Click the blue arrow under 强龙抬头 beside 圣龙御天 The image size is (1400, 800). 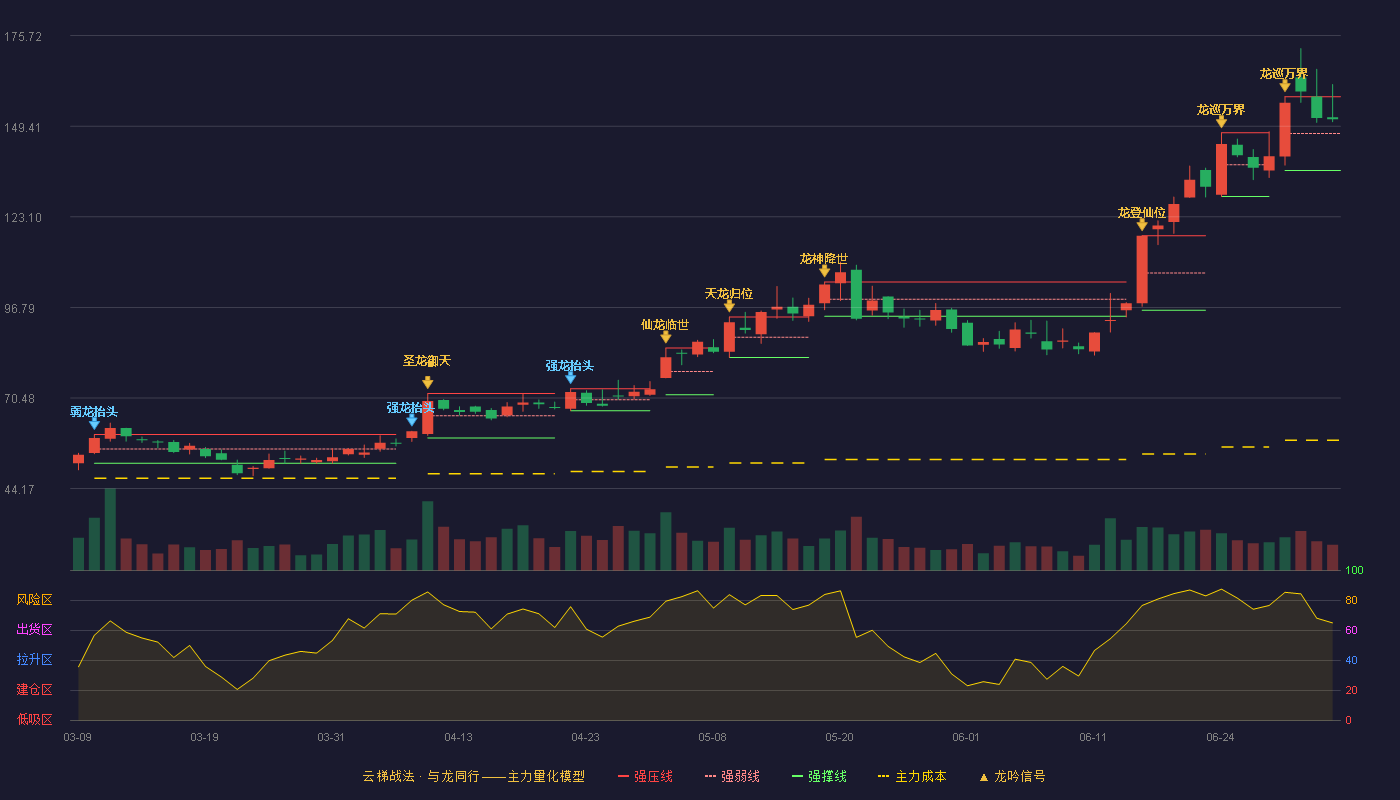pos(411,420)
